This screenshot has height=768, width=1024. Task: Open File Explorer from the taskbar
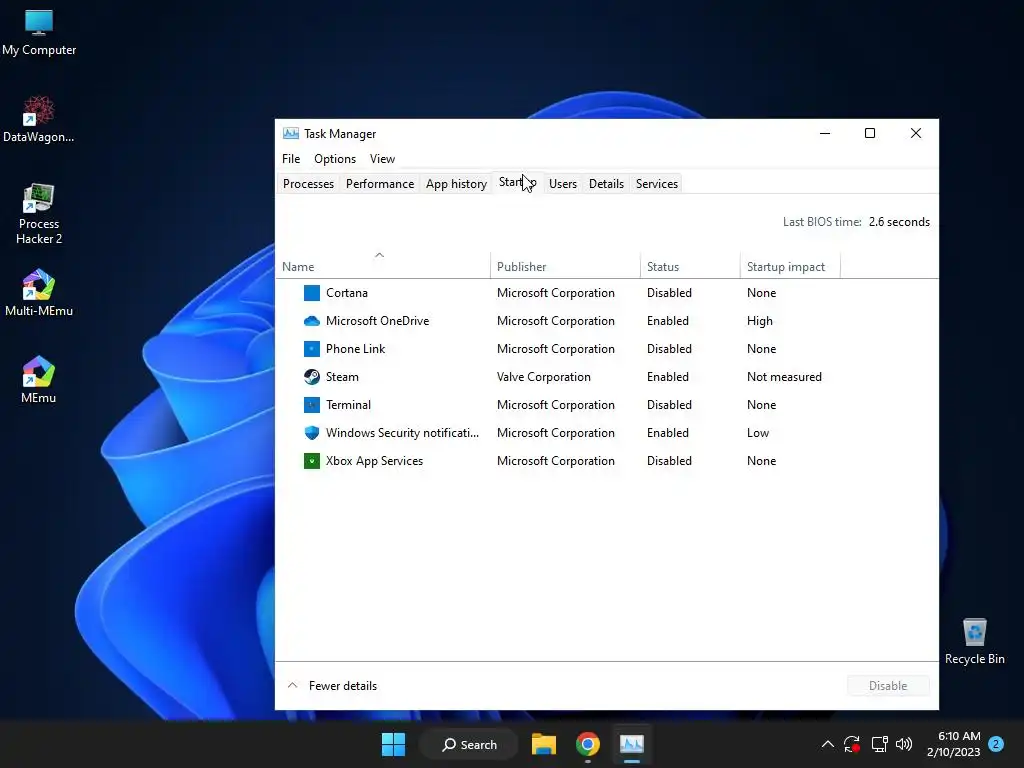click(x=543, y=744)
